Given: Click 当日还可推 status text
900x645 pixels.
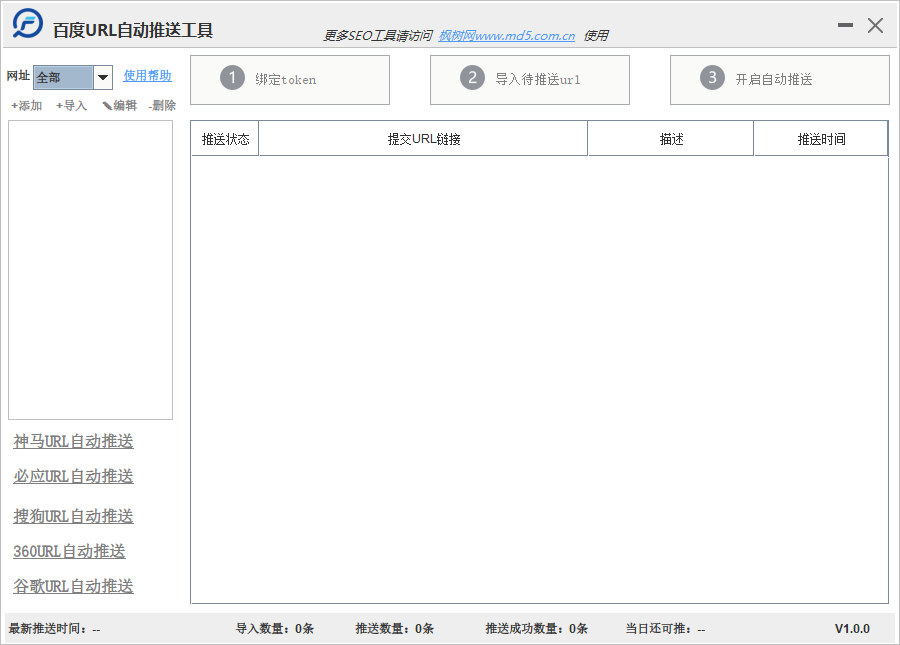Looking at the screenshot, I should 665,629.
